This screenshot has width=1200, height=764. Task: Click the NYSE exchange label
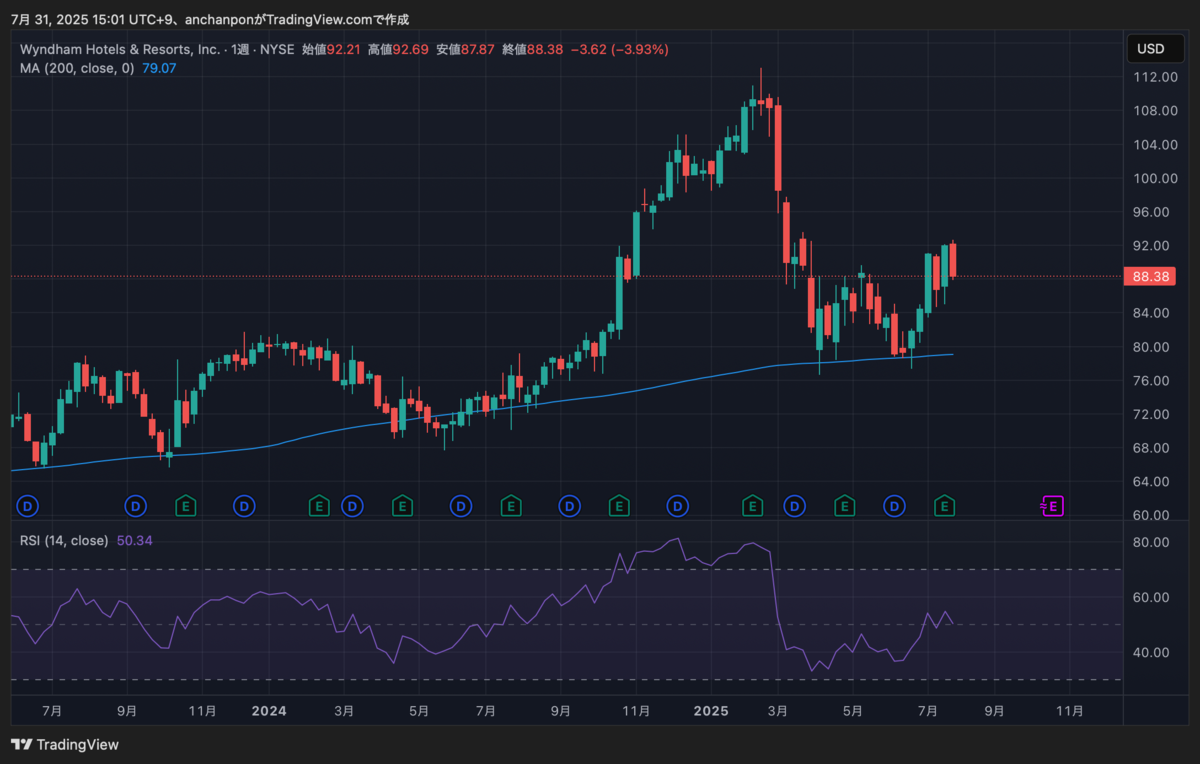tap(277, 49)
